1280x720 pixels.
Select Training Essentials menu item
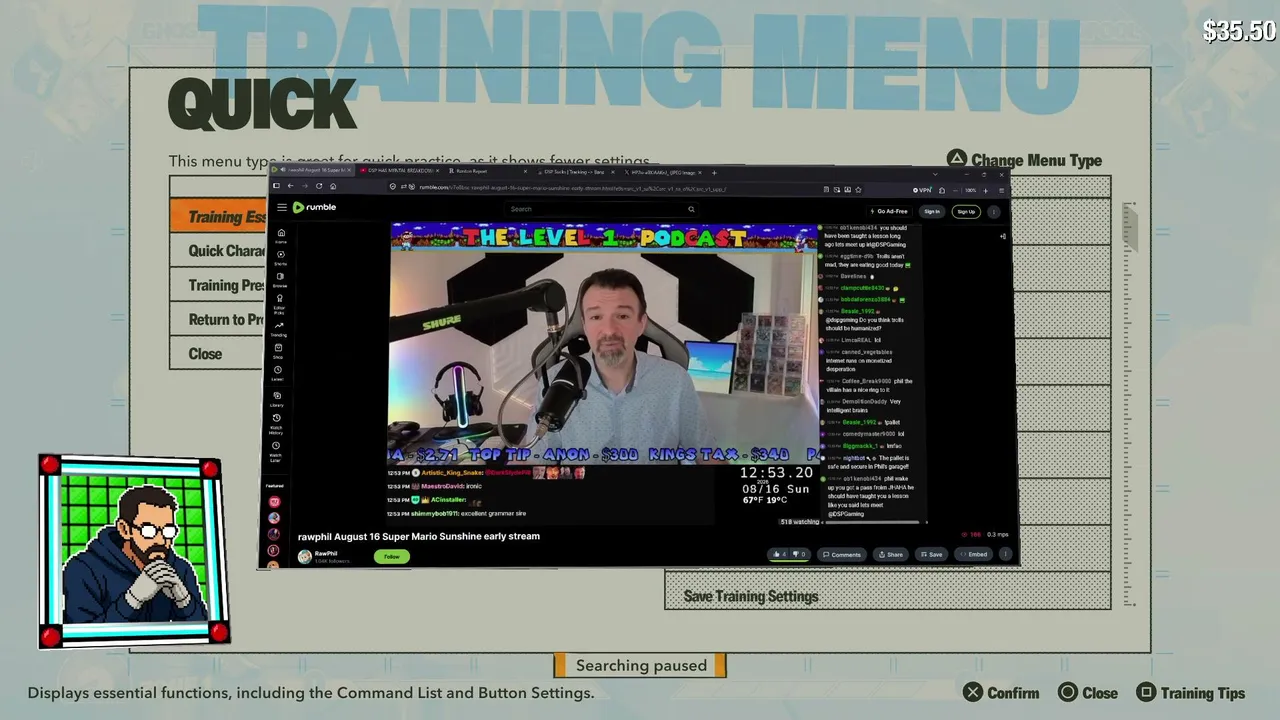(219, 217)
